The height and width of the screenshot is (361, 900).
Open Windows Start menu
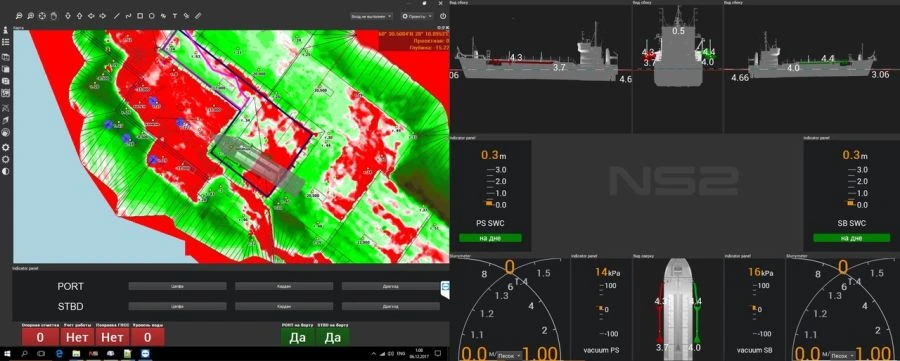click(7, 354)
